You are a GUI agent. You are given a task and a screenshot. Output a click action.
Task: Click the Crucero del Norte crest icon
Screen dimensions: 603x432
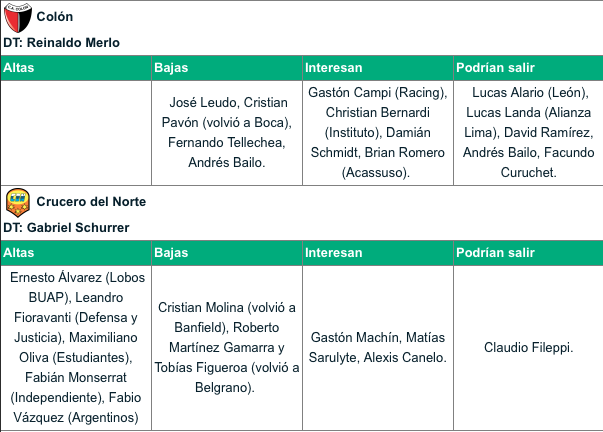(x=18, y=202)
